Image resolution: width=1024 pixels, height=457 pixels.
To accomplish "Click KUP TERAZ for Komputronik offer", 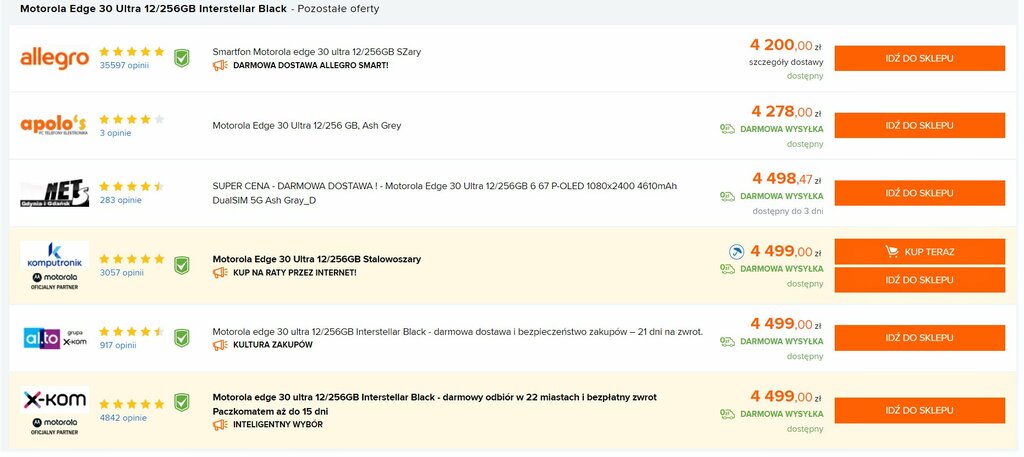I will 920,251.
